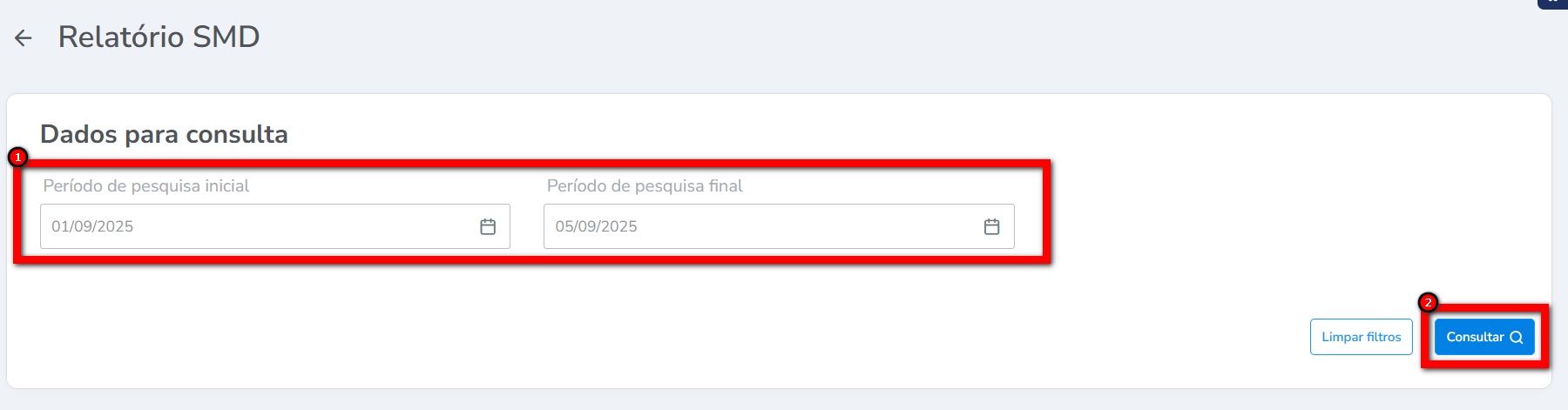This screenshot has height=410, width=1568.
Task: Run the query with the Consultar button
Action: pyautogui.click(x=1484, y=337)
